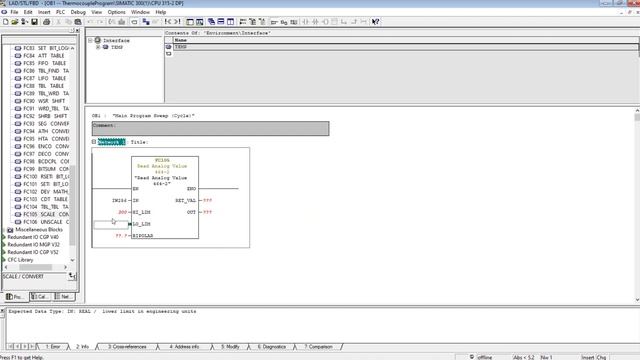Screen dimensions: 640x360
Task: Insert a normally closed contact icon
Action: [315, 22]
